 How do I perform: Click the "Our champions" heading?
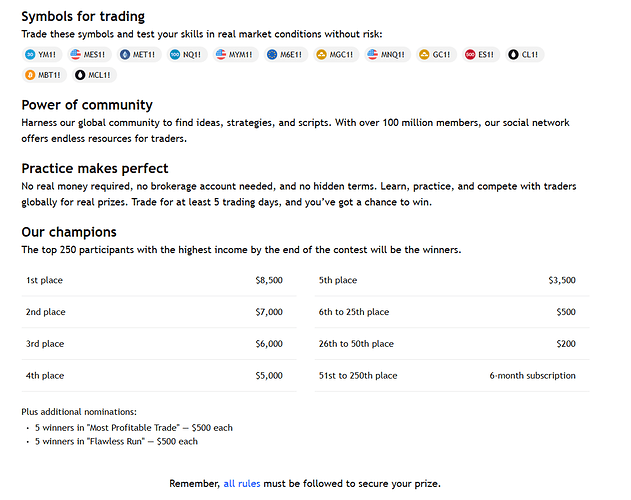68,232
